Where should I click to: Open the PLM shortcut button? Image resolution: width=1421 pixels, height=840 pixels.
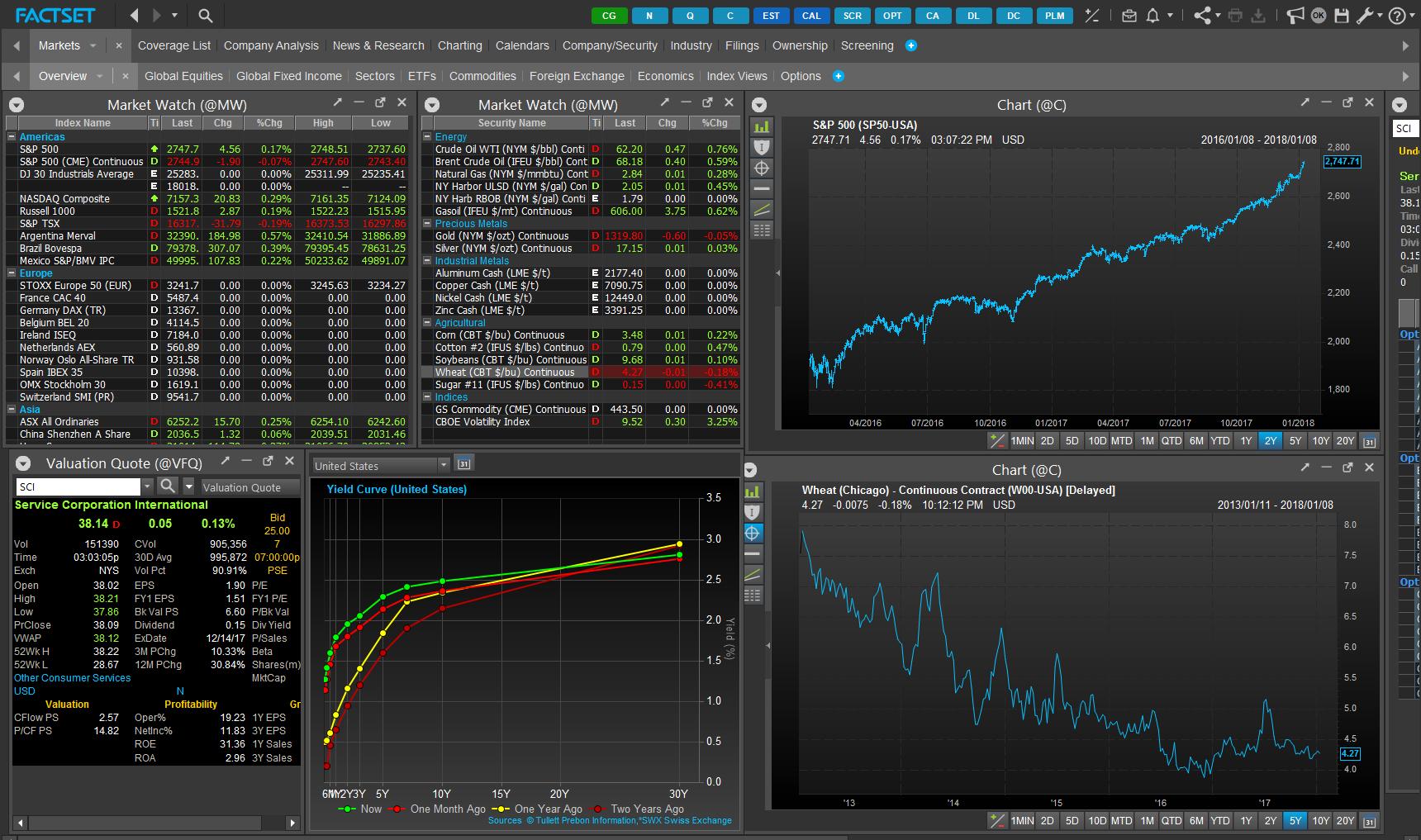(1055, 16)
